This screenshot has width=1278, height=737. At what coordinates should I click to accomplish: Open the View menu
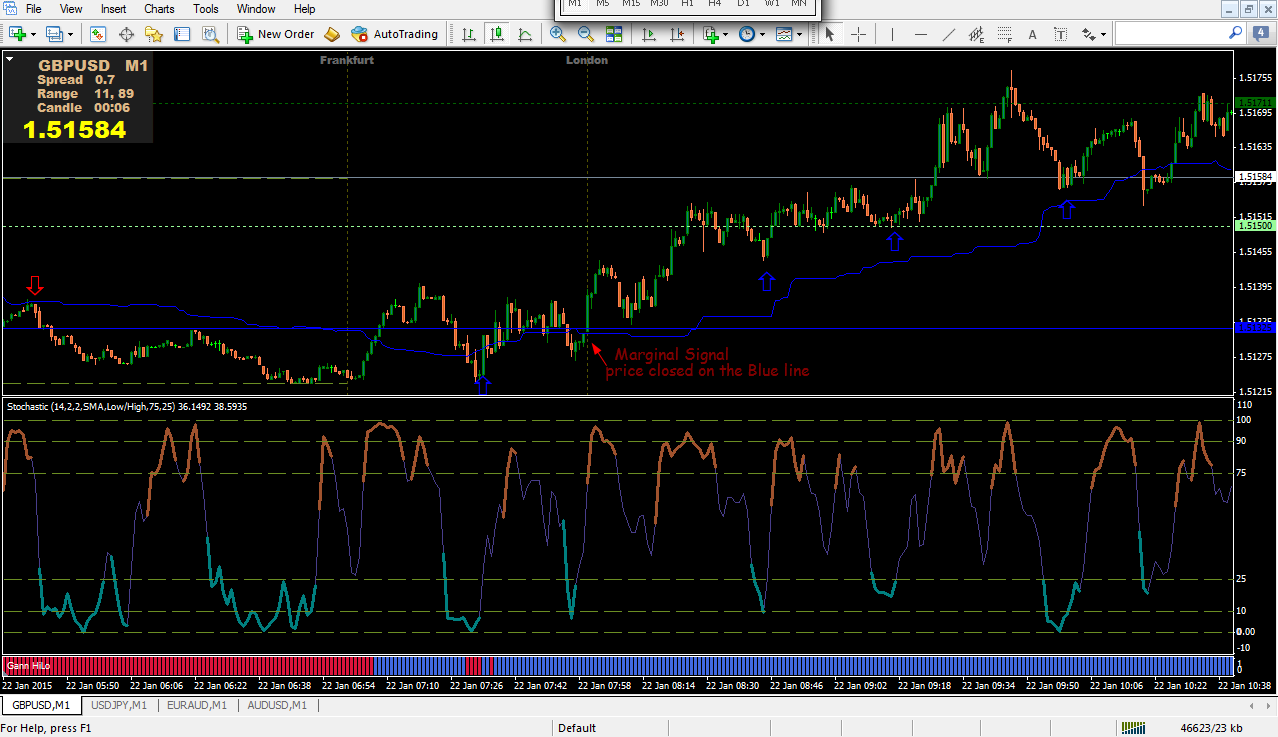coord(71,9)
